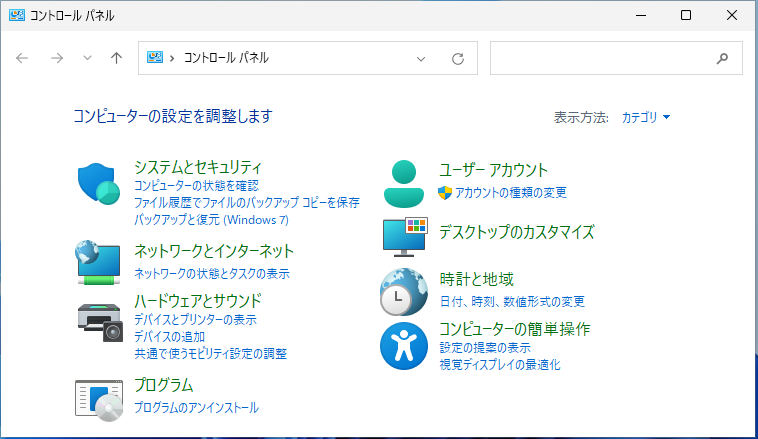Close the Control Panel window
Image resolution: width=758 pixels, height=439 pixels.
pos(732,15)
